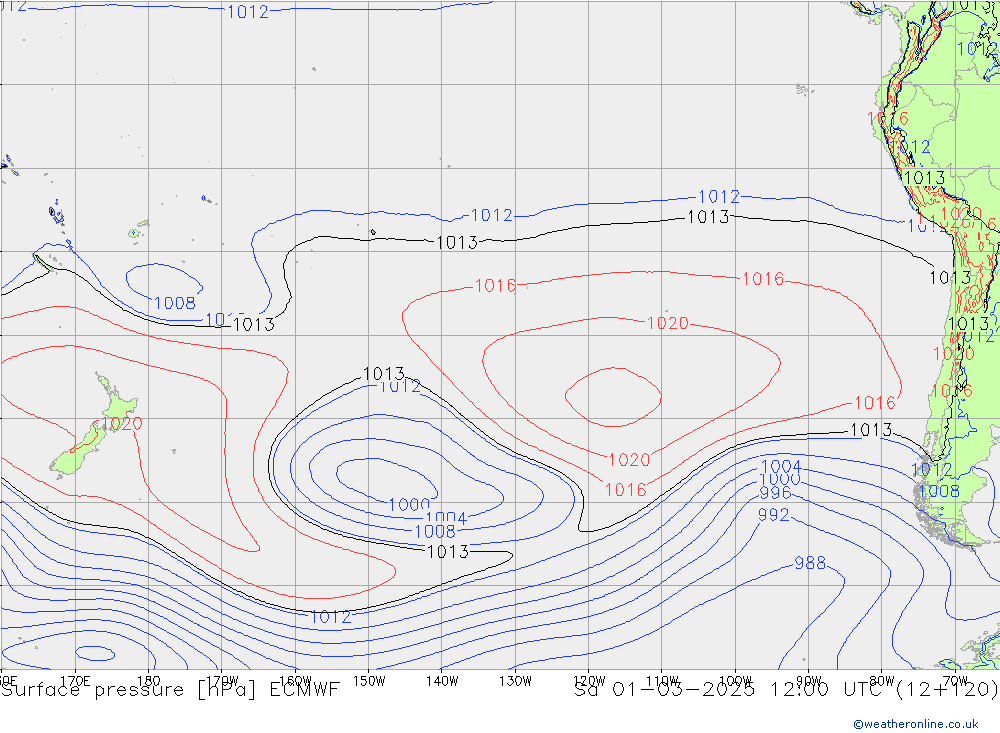The width and height of the screenshot is (1000, 733).
Task: Click the blue 1008 label northeast of New Zealand
Action: point(175,302)
